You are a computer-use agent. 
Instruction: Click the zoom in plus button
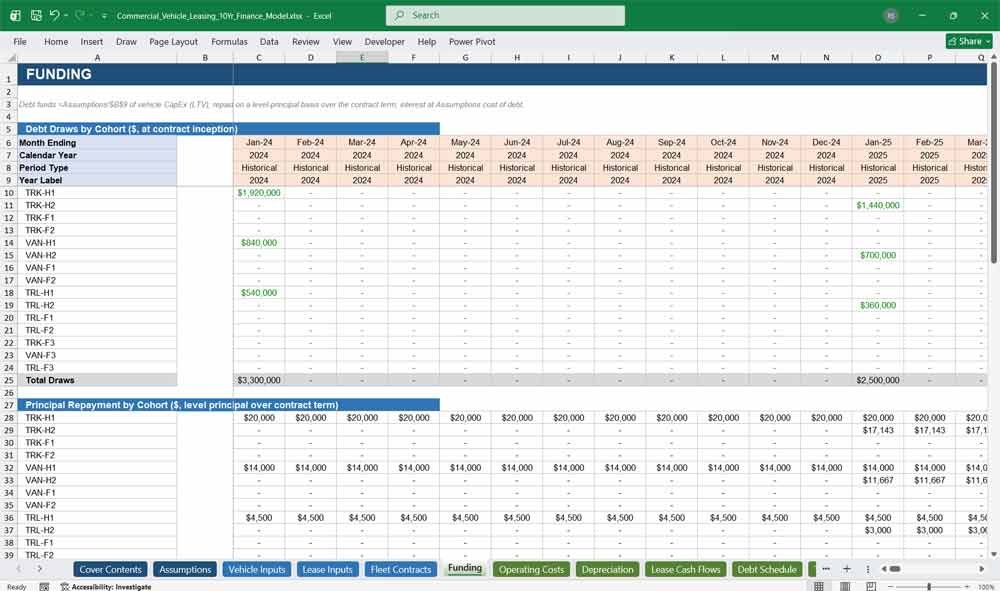point(967,587)
